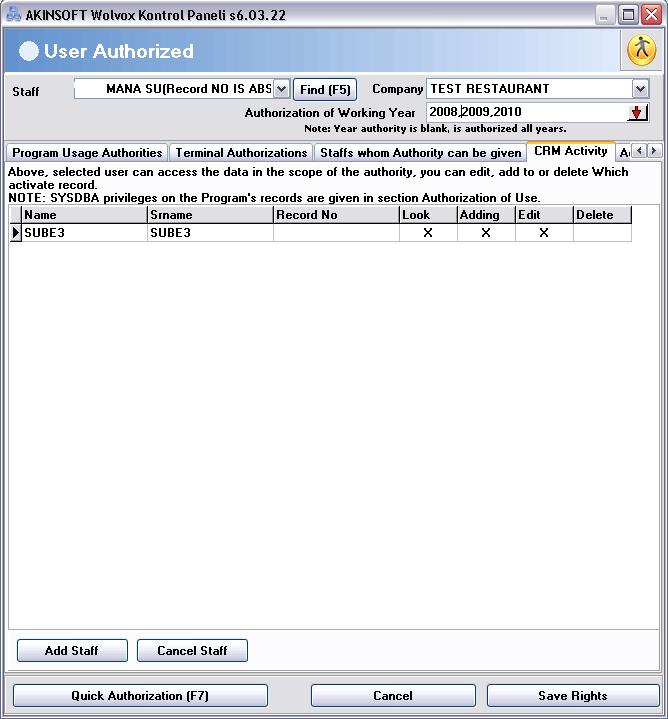Select the CRM Activity tab
This screenshot has height=719, width=668.
tap(570, 151)
